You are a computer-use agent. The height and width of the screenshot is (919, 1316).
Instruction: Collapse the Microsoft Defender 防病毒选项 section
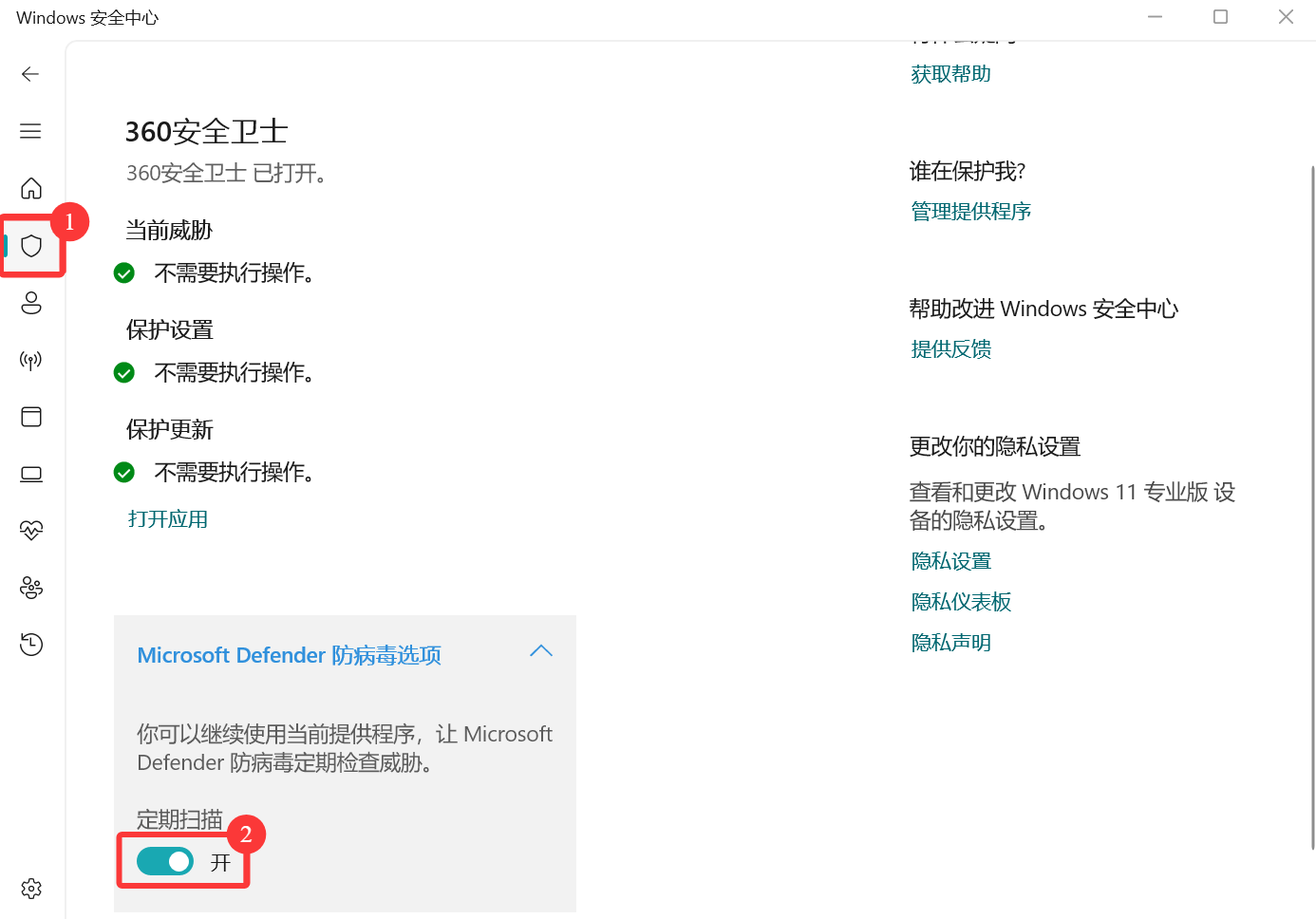point(541,651)
